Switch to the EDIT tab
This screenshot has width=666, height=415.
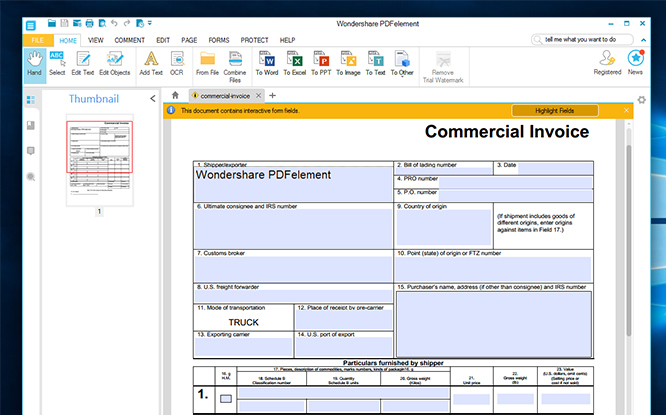point(163,40)
